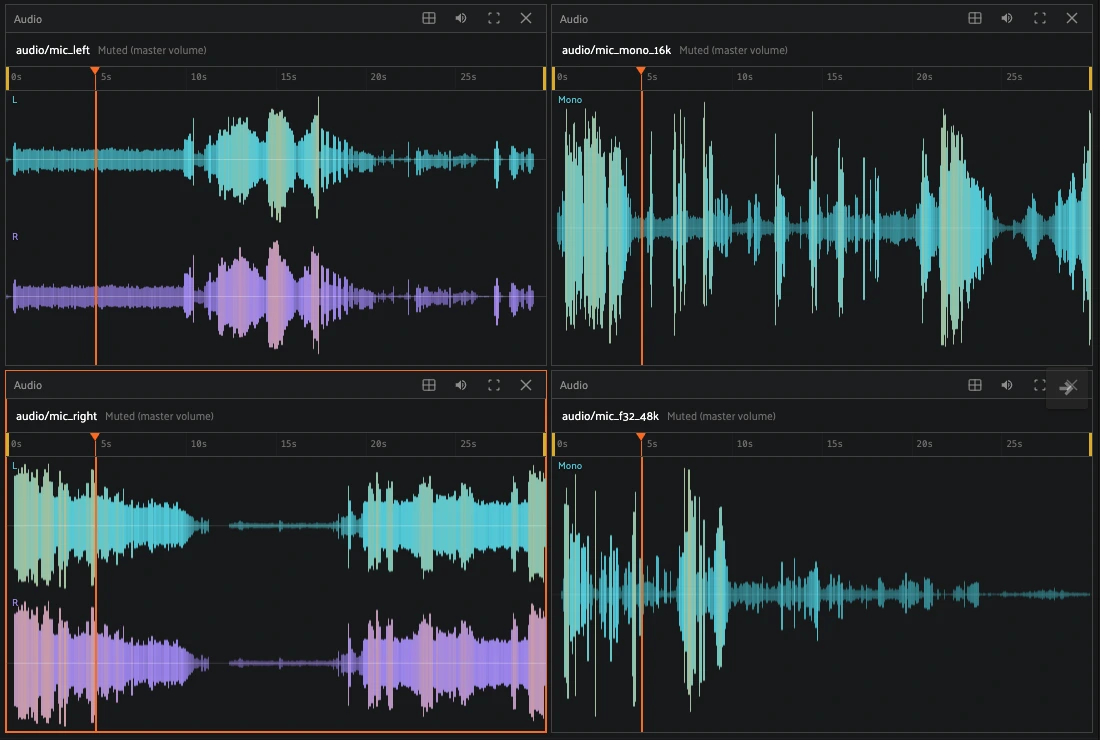Toggle speaker volume icon in mic_right panel
Image resolution: width=1100 pixels, height=740 pixels.
pyautogui.click(x=461, y=384)
